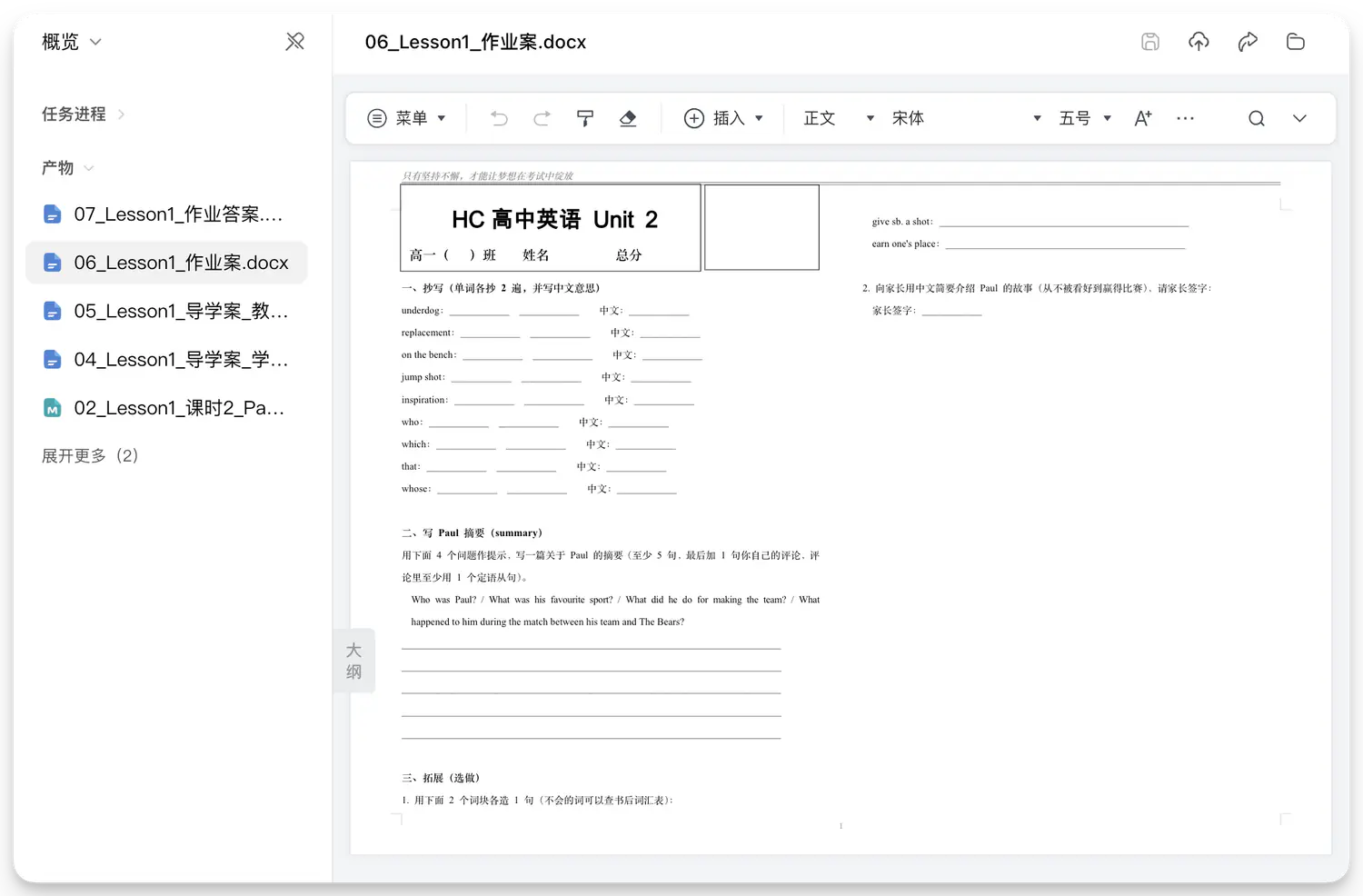Select the format painter tool
This screenshot has width=1363, height=896.
[x=585, y=118]
